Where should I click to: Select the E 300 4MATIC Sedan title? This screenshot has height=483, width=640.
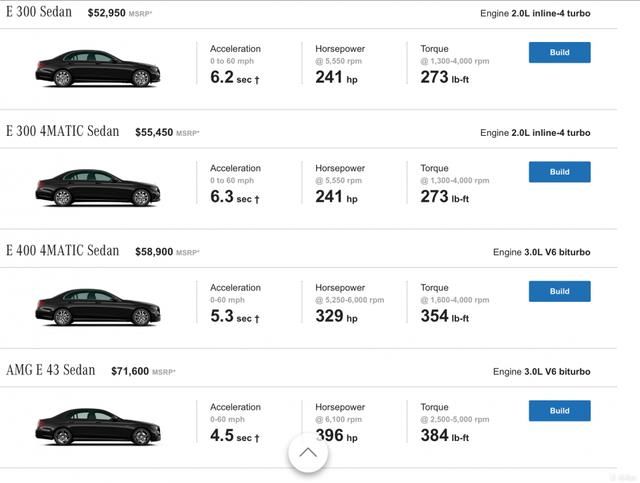point(62,131)
